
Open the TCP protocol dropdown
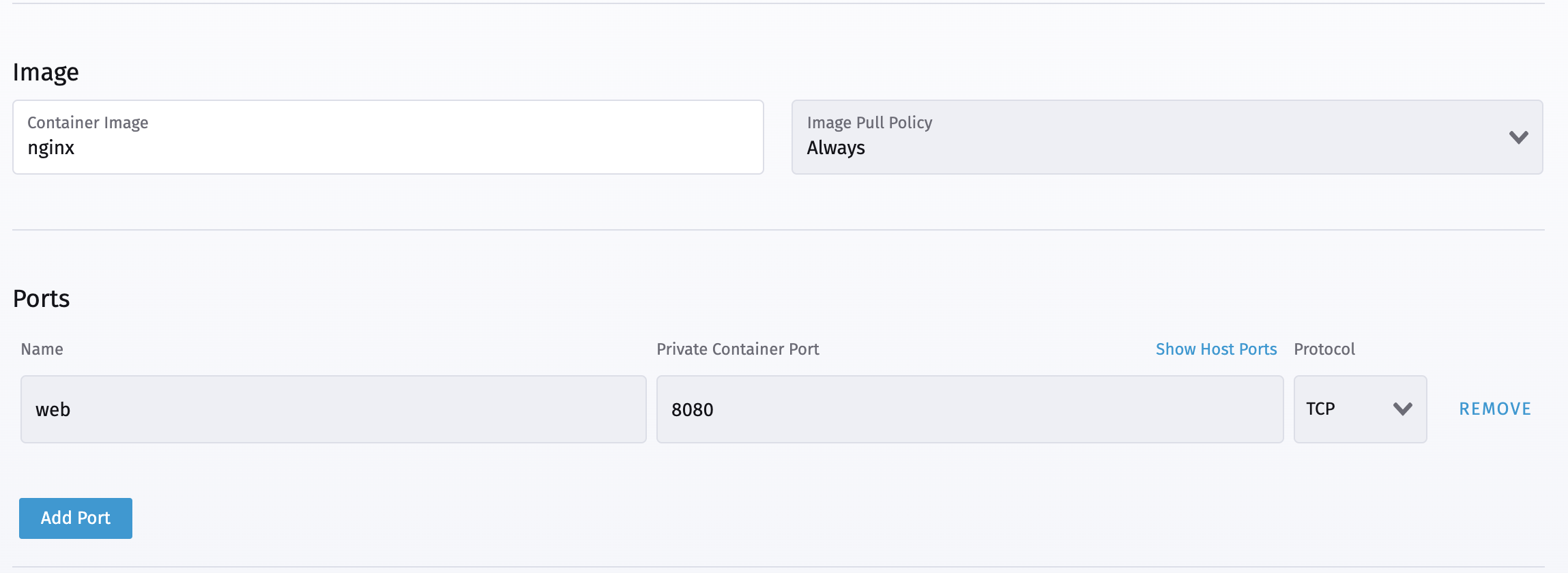pos(1359,409)
